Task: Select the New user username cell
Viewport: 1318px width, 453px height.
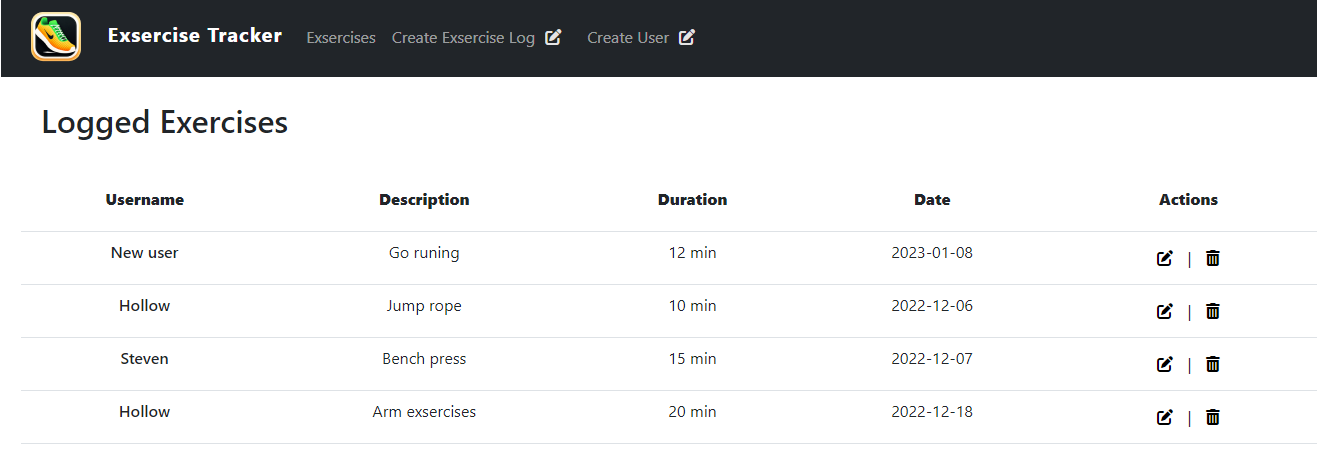Action: (145, 253)
